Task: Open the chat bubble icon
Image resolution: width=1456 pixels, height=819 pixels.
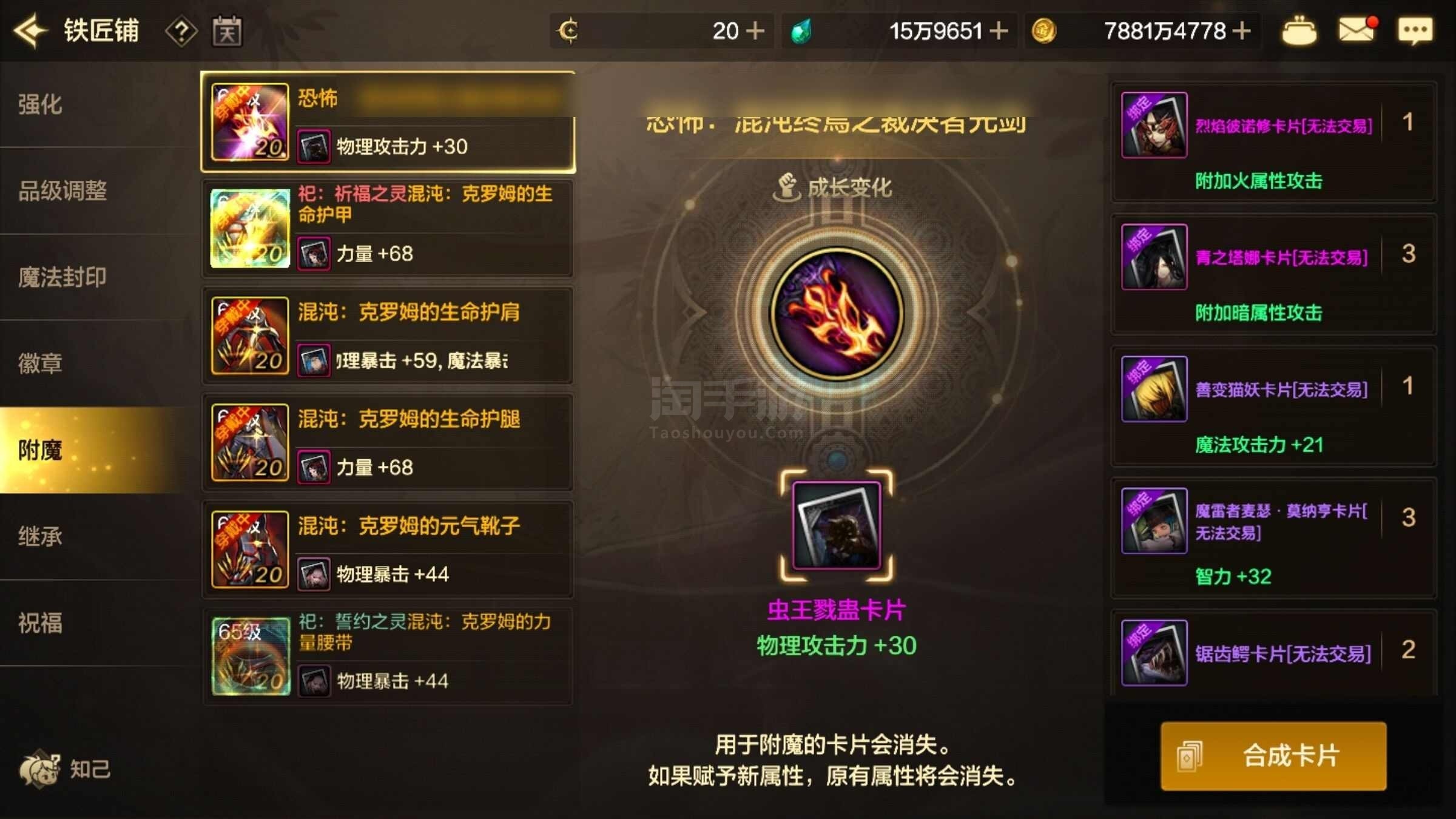Action: pyautogui.click(x=1415, y=30)
